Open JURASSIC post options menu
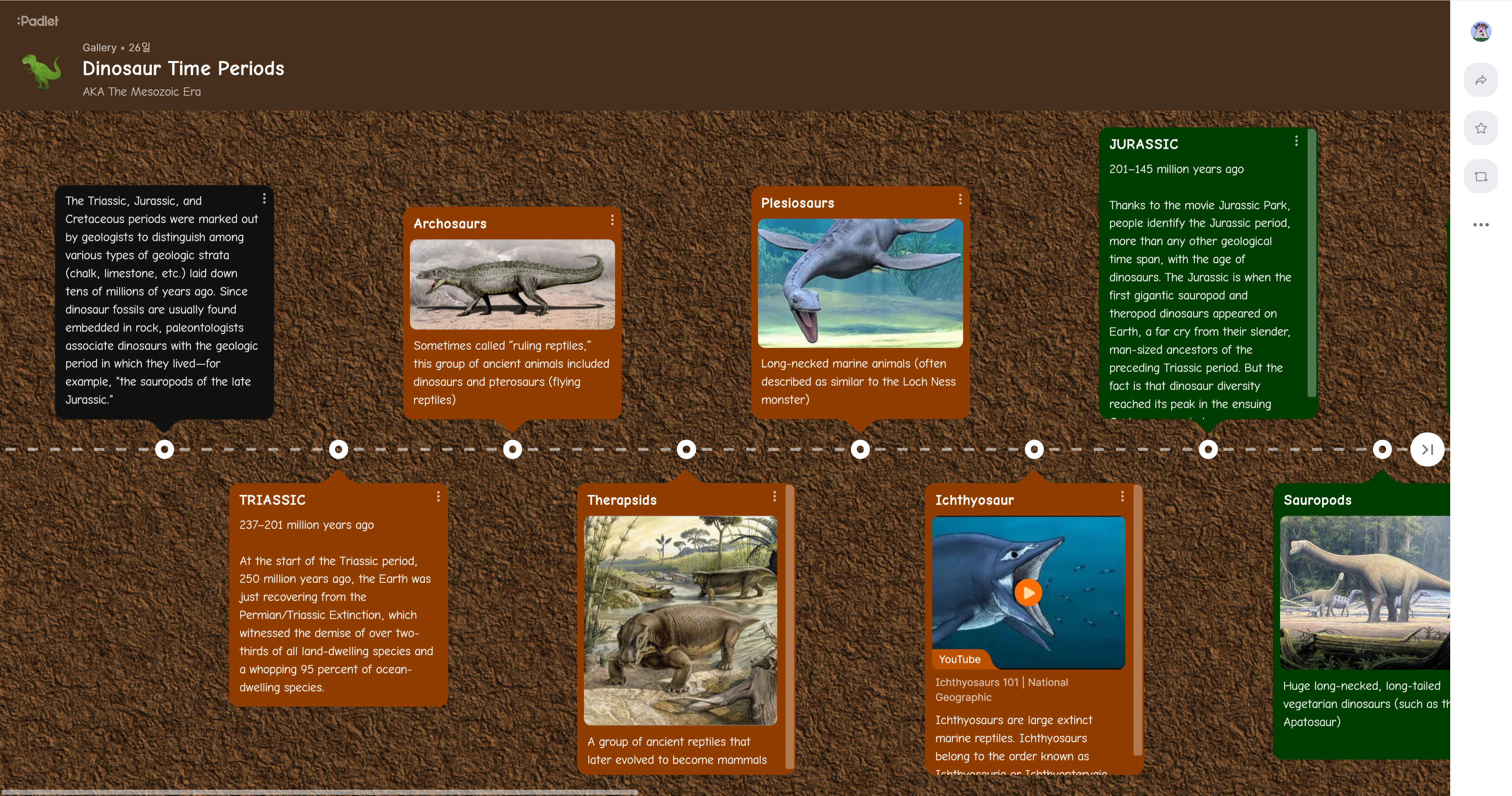1512x796 pixels. pyautogui.click(x=1296, y=141)
